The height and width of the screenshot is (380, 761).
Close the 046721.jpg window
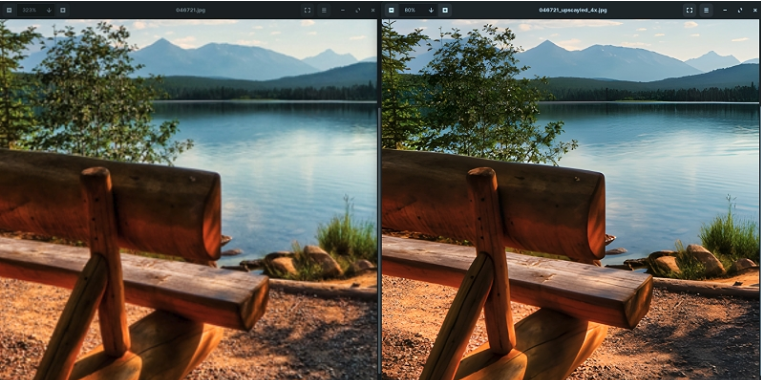(x=372, y=10)
